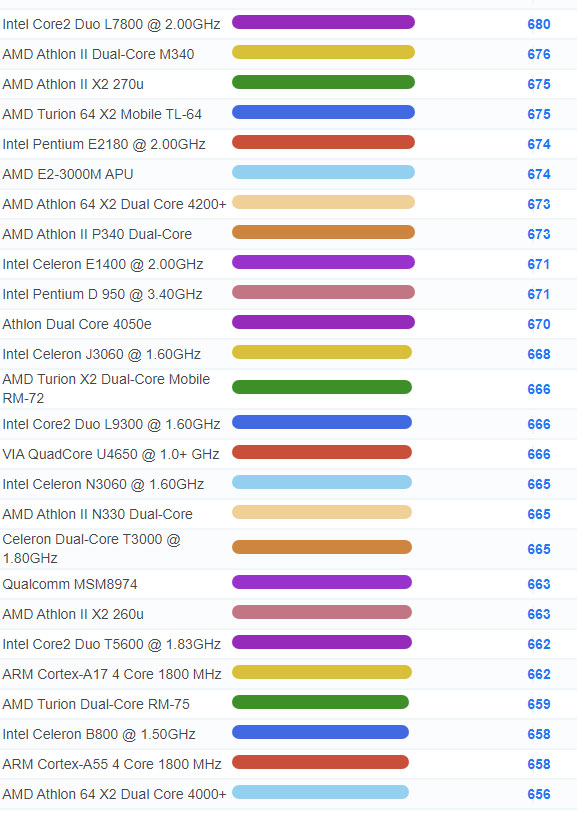577x813 pixels.
Task: Open AMD Athlon II Dual-Core M340 entry
Action: pyautogui.click(x=98, y=54)
